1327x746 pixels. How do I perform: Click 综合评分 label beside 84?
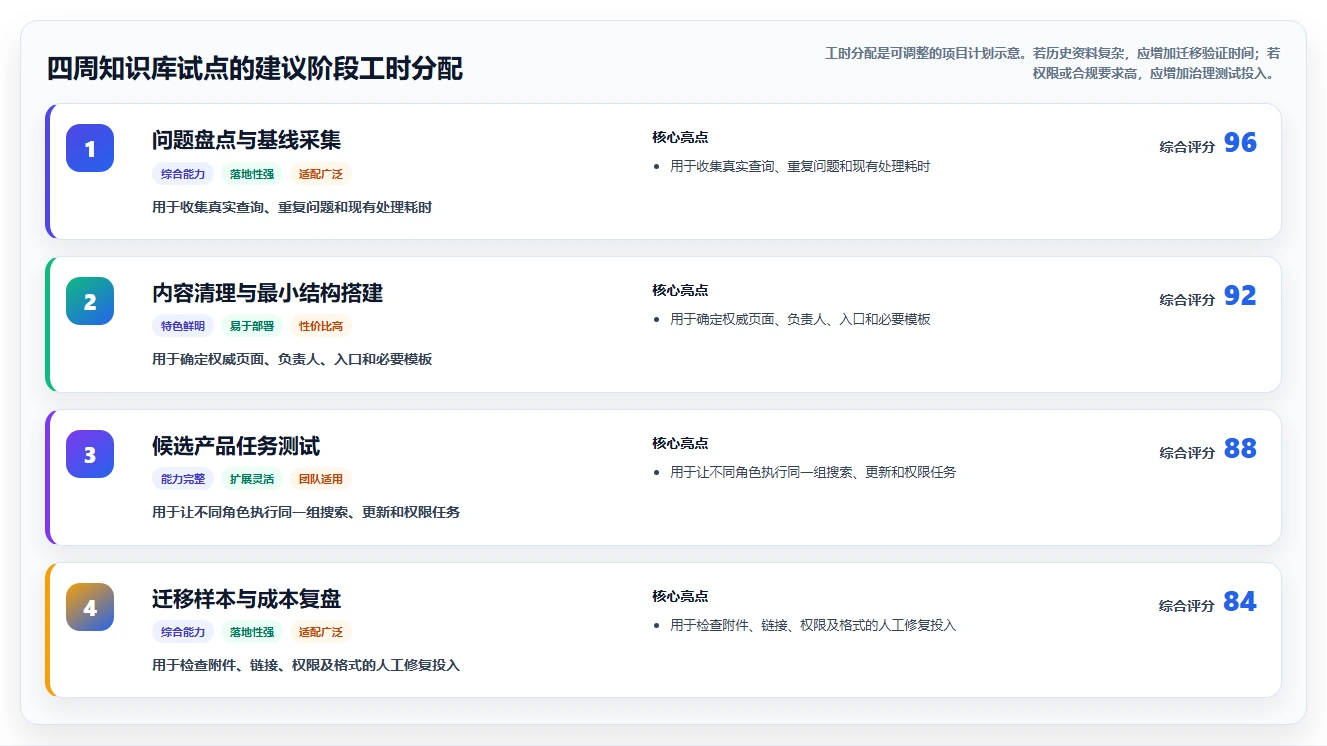click(1187, 605)
